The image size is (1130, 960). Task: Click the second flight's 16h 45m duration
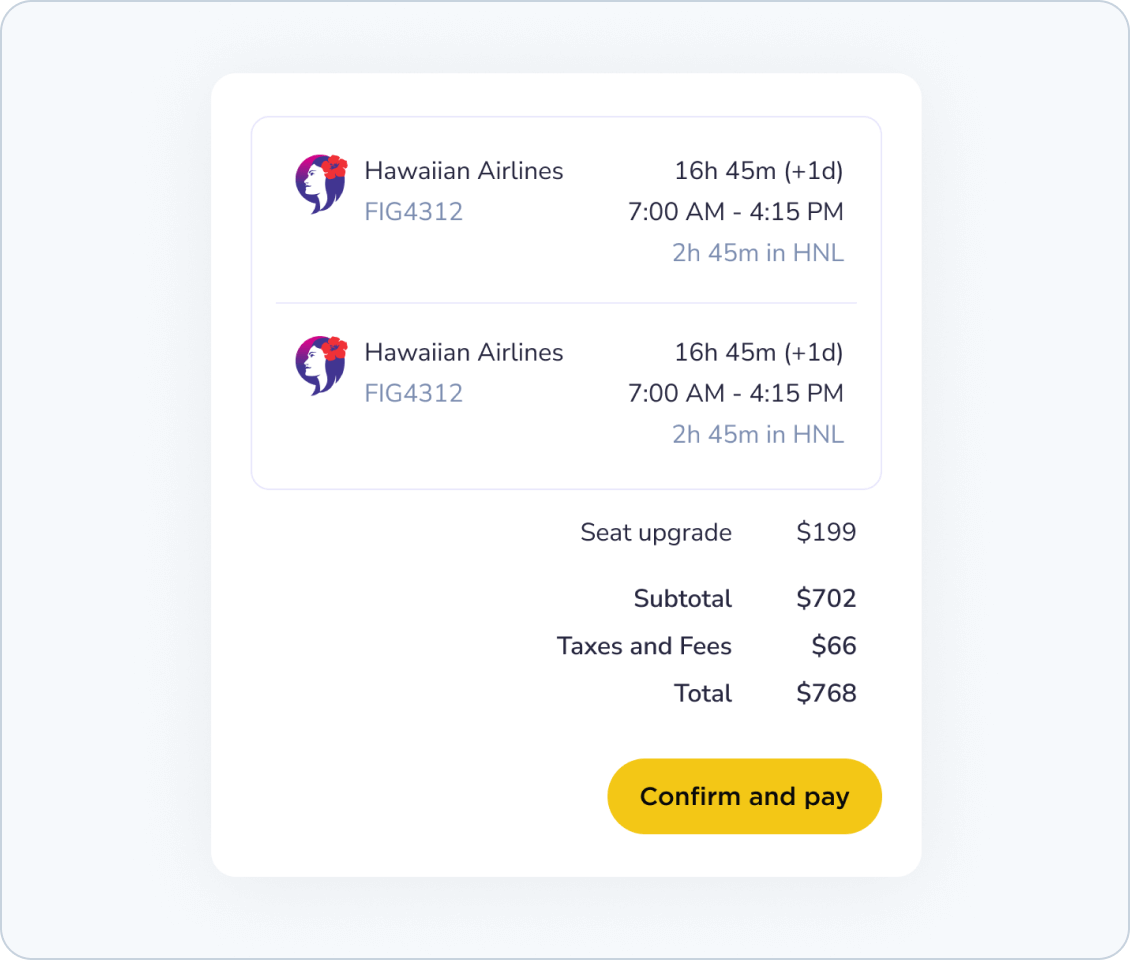click(x=758, y=352)
